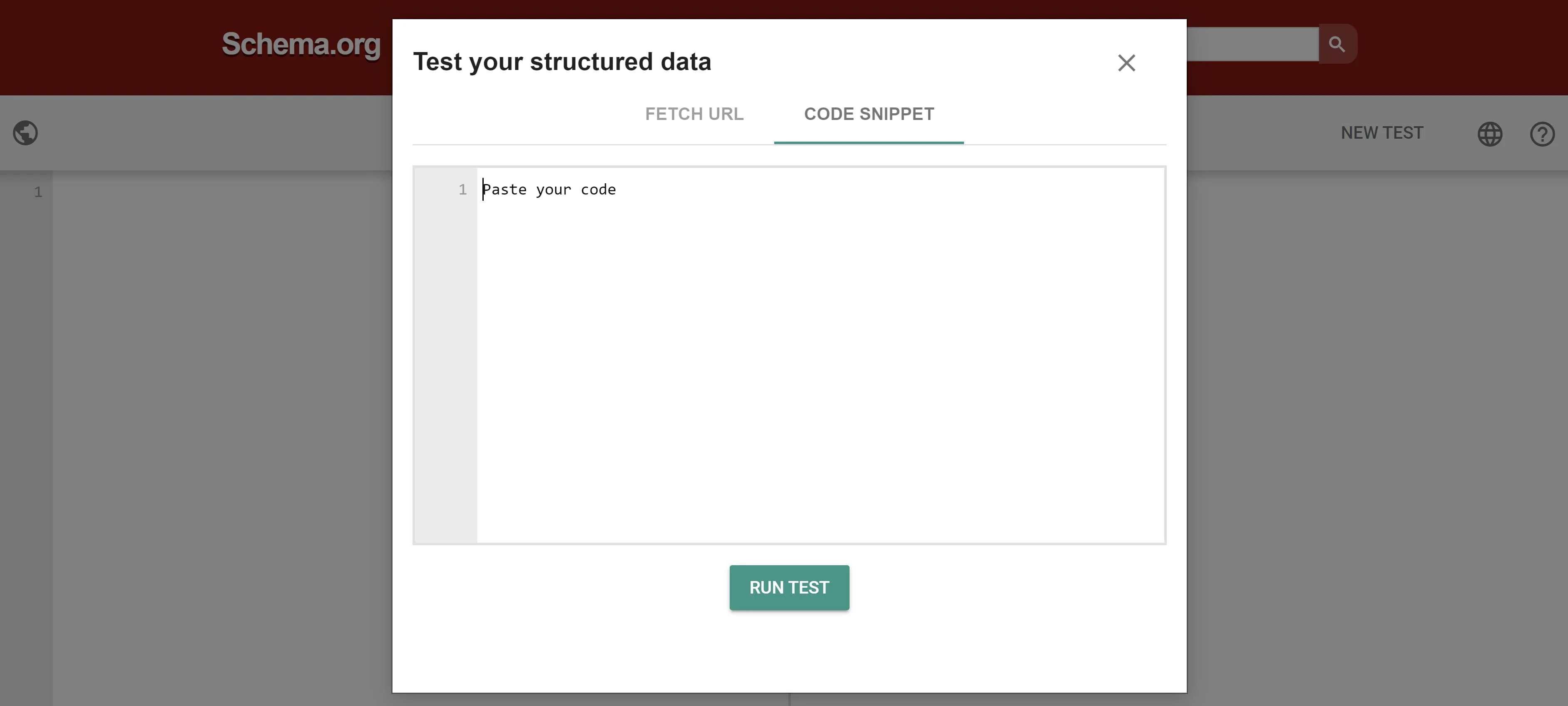Click the earth icon in left toolbar
This screenshot has height=706, width=1568.
tap(25, 133)
